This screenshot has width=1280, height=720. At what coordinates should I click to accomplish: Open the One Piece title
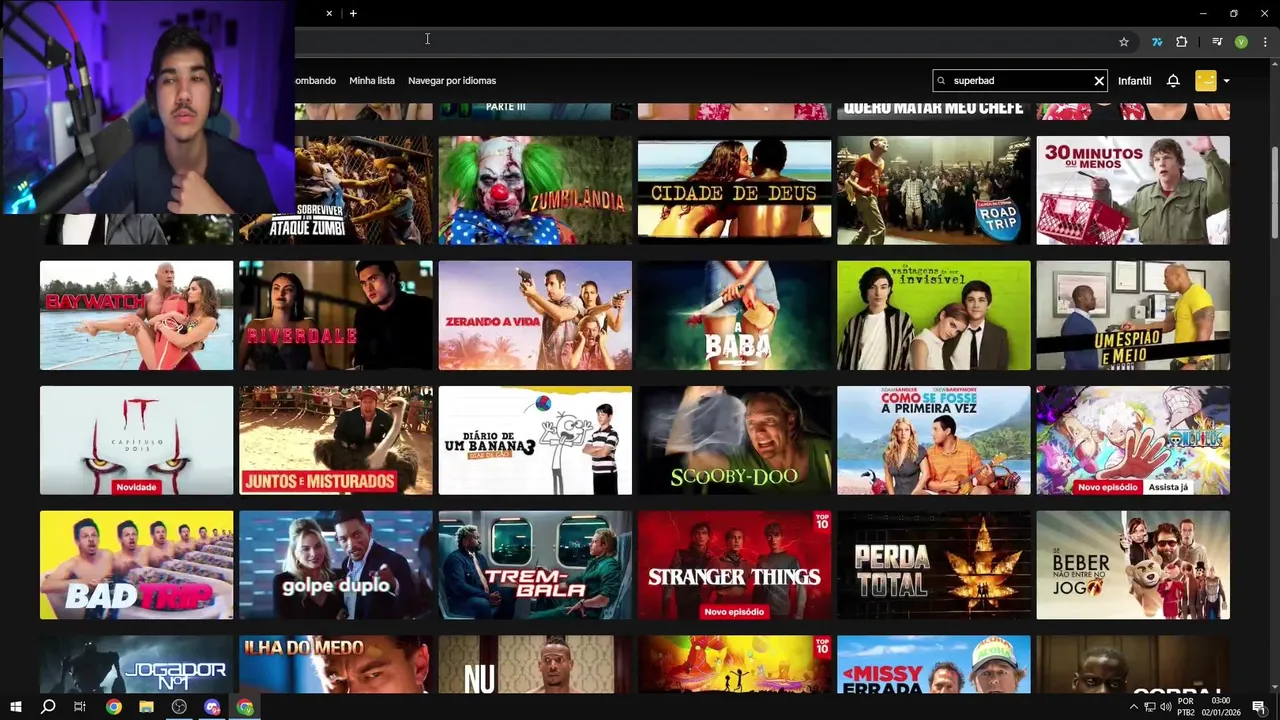1133,440
